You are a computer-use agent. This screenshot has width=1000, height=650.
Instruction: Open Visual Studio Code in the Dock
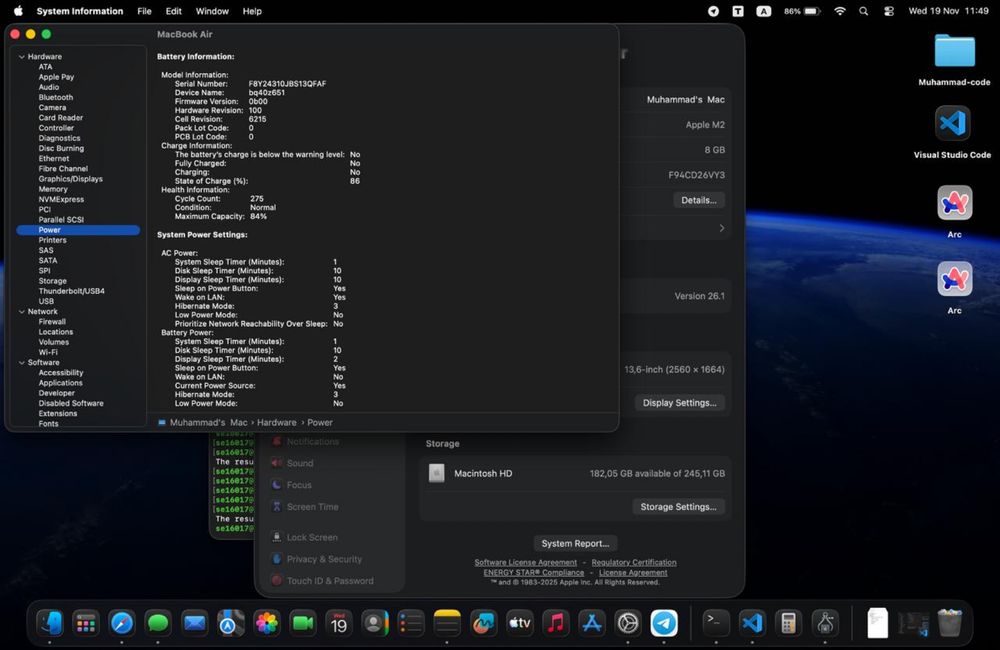[x=752, y=623]
